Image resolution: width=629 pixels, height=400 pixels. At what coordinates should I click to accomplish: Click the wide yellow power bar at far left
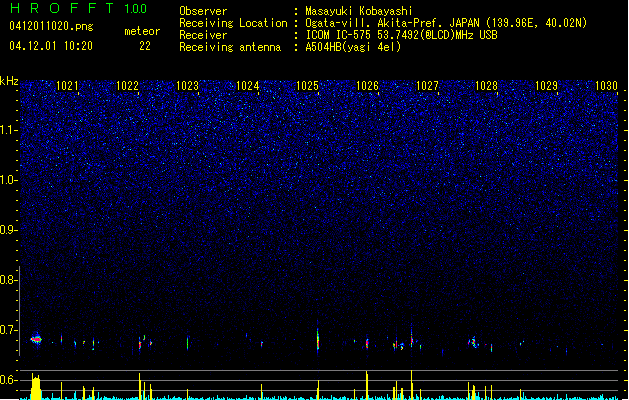click(x=36, y=387)
